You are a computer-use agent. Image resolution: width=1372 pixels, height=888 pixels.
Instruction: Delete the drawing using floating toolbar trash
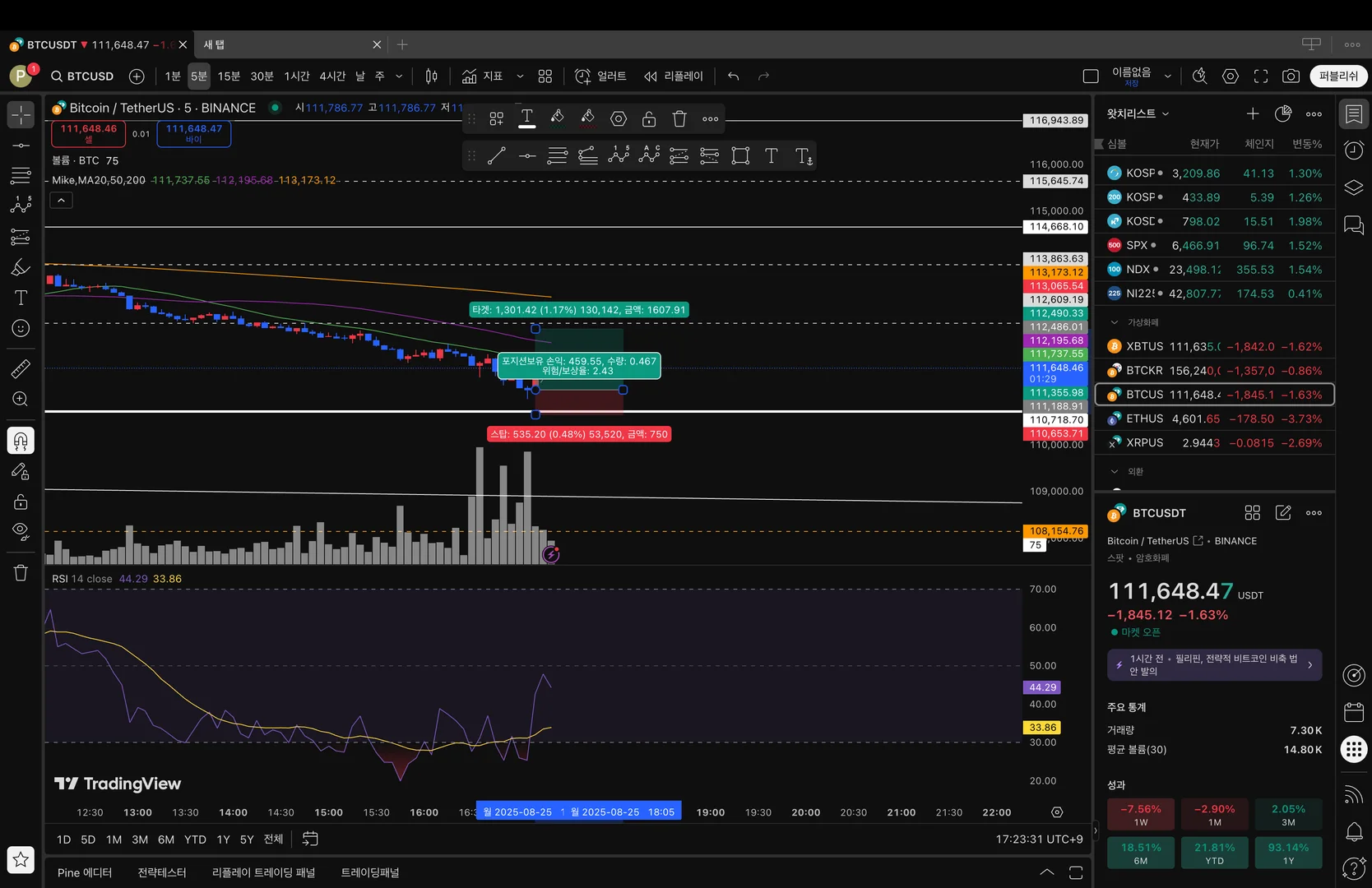coord(679,119)
